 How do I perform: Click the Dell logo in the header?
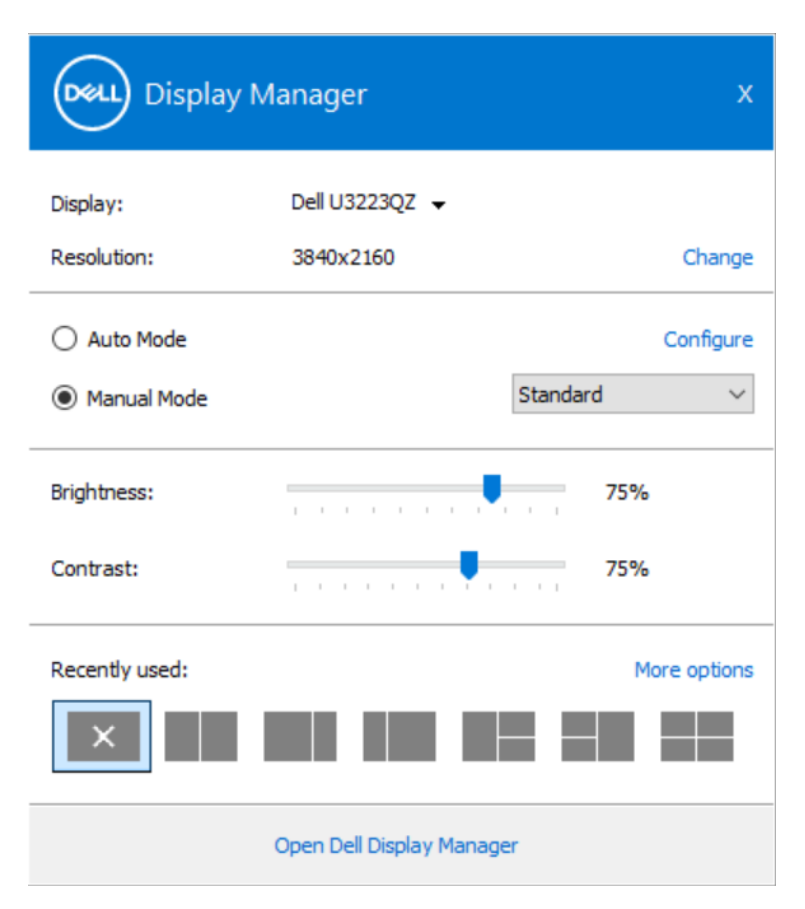[92, 94]
